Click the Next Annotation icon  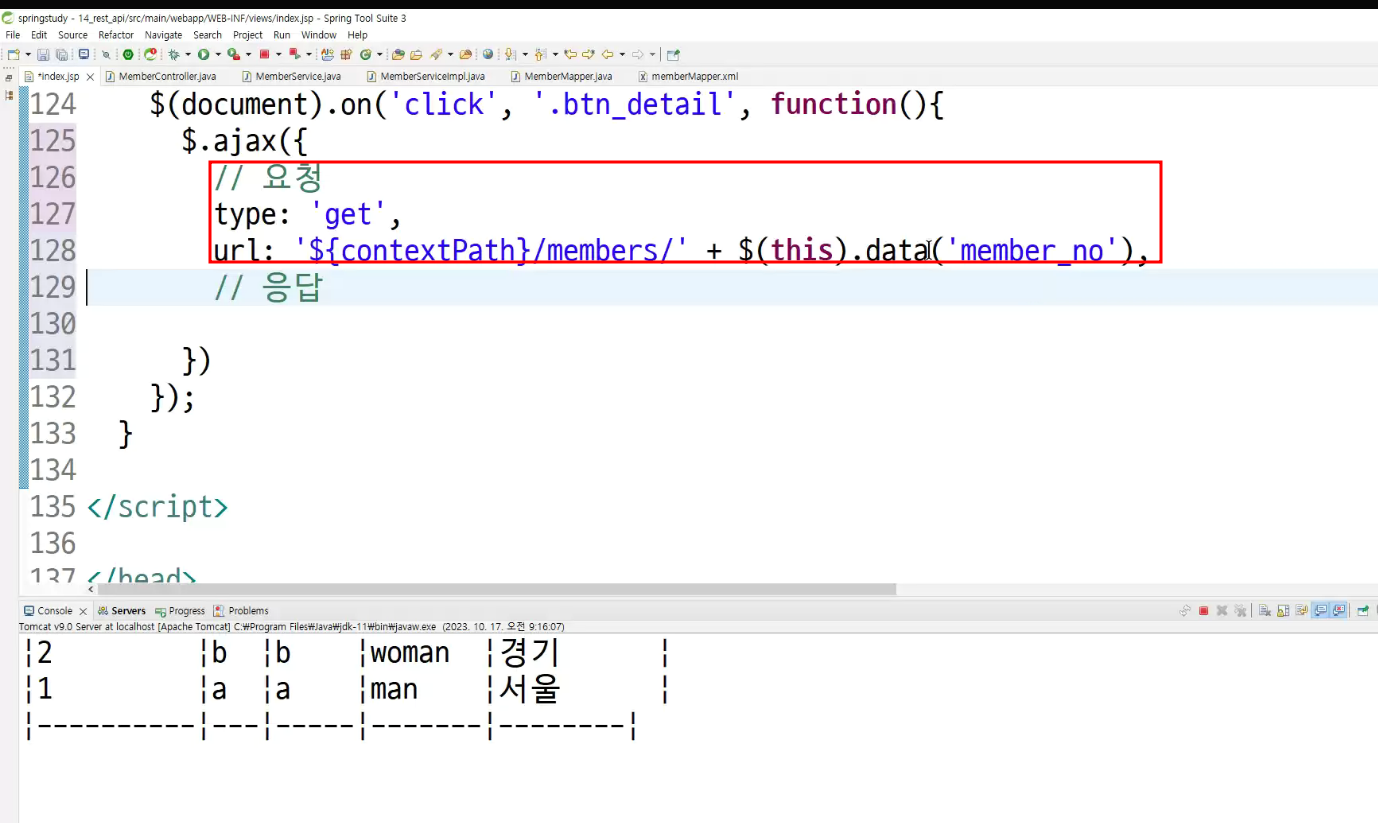tap(509, 54)
